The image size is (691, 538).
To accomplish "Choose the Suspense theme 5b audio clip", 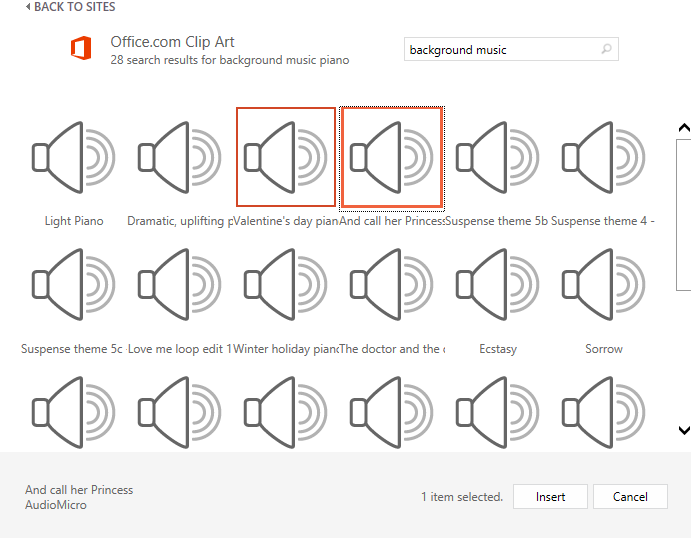I will 497,157.
